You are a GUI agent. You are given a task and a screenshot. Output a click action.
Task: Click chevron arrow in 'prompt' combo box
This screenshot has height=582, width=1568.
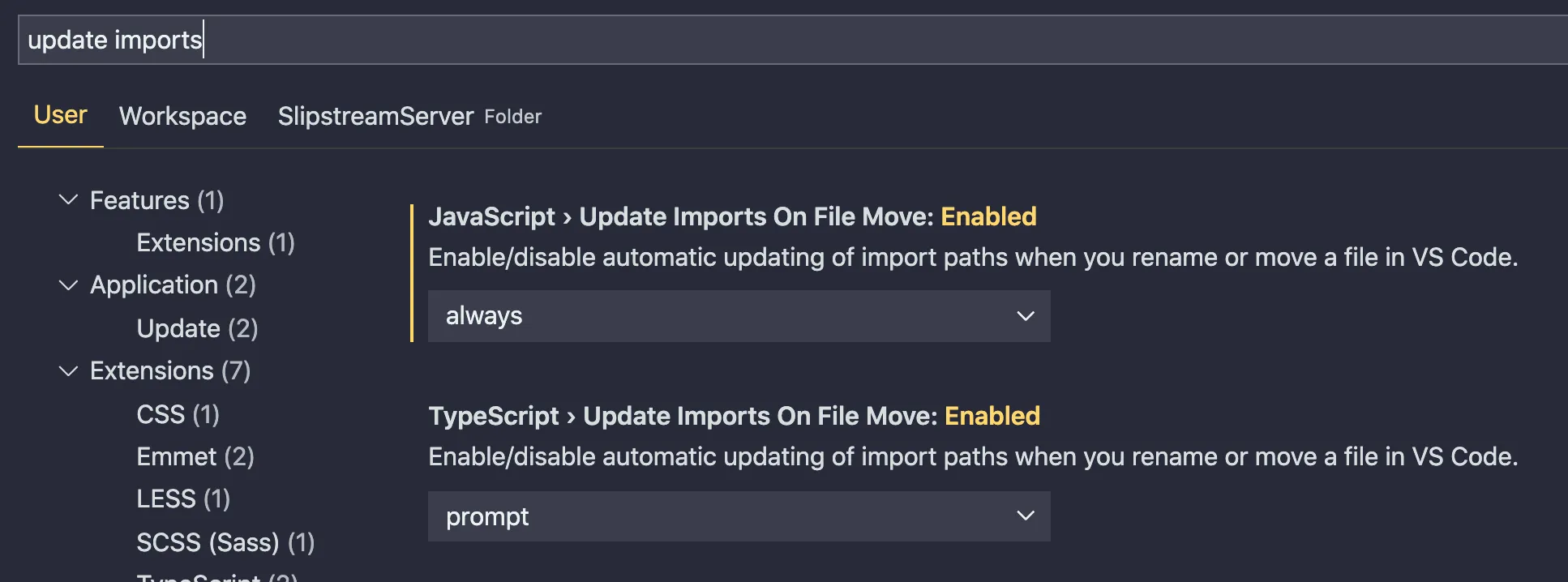[1025, 516]
